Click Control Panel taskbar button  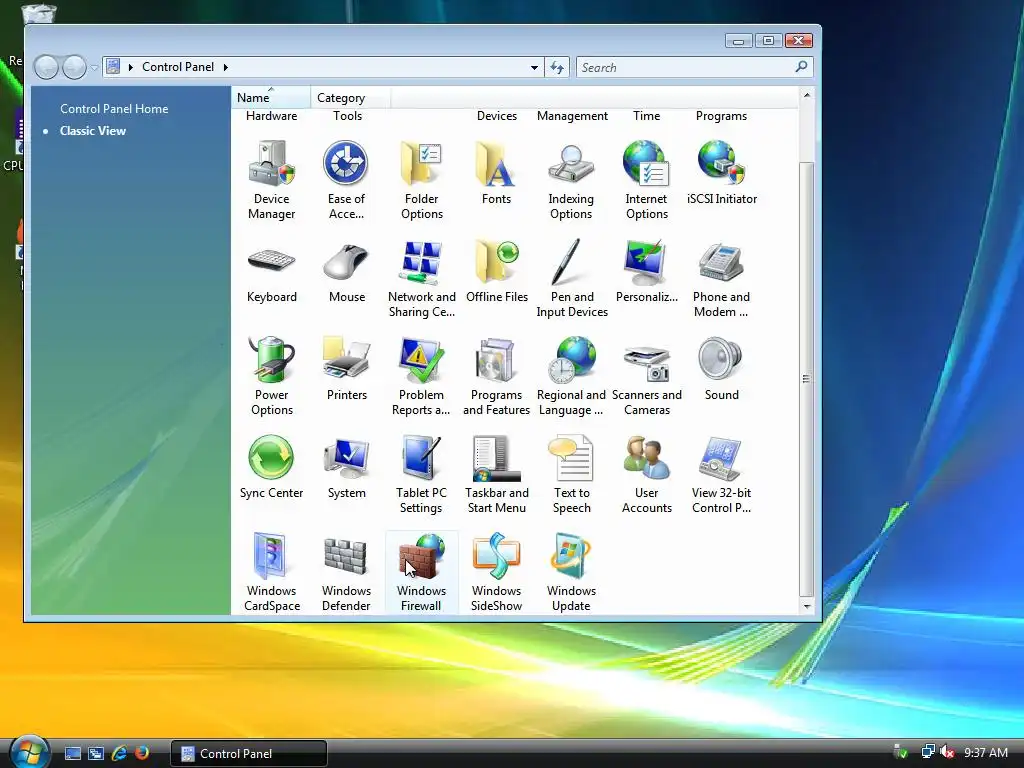click(x=249, y=754)
